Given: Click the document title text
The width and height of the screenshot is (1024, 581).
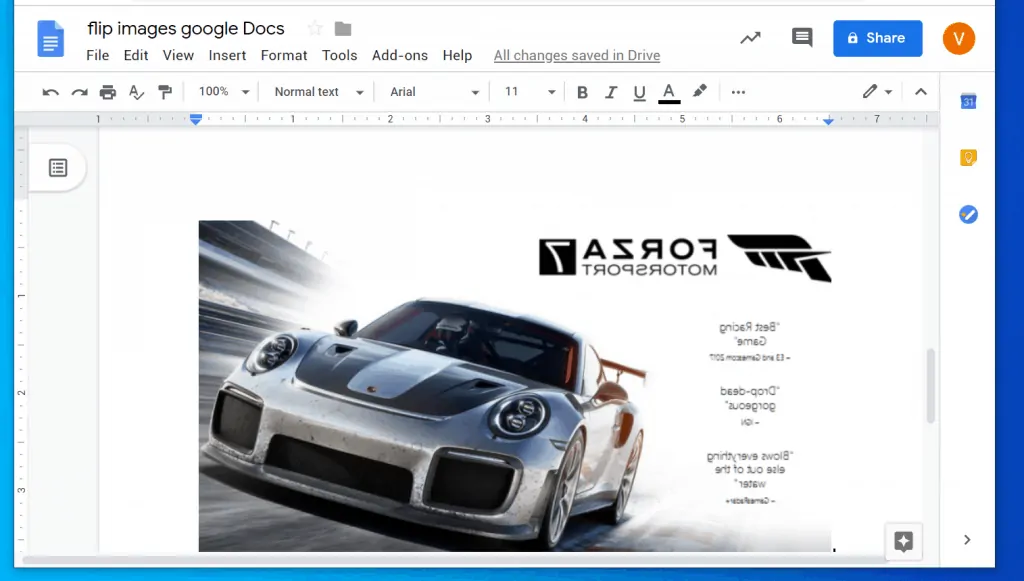Looking at the screenshot, I should pyautogui.click(x=186, y=29).
